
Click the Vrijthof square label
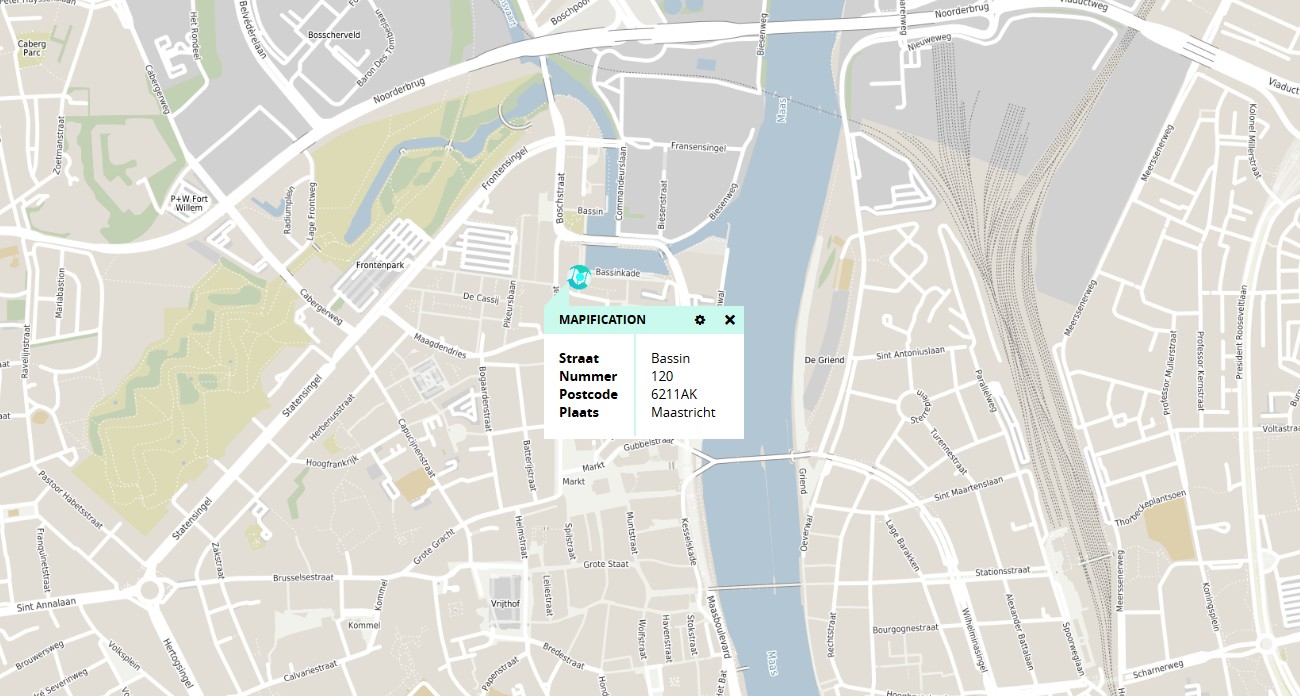pos(505,603)
